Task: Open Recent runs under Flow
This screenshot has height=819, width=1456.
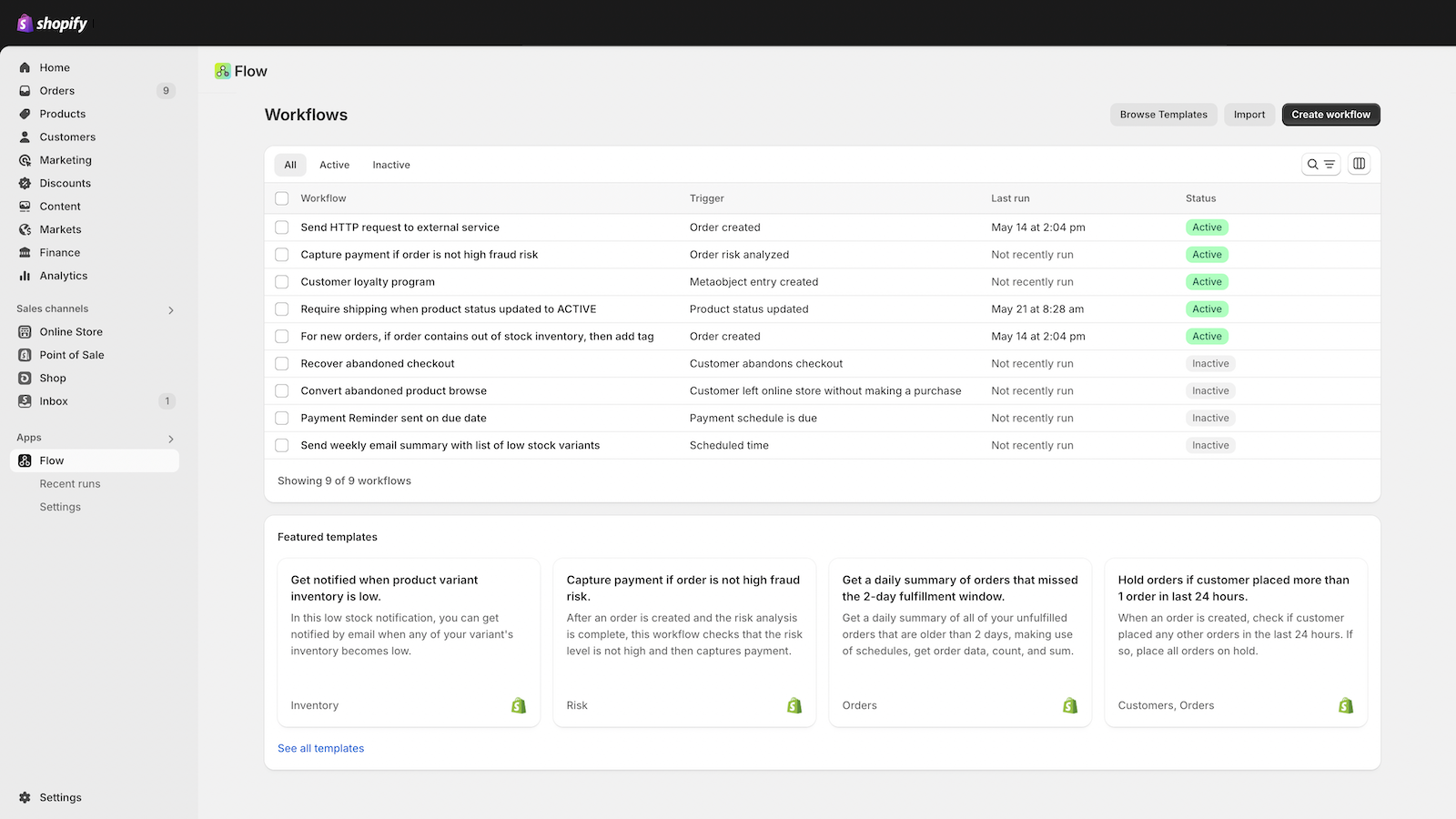Action: pyautogui.click(x=70, y=484)
